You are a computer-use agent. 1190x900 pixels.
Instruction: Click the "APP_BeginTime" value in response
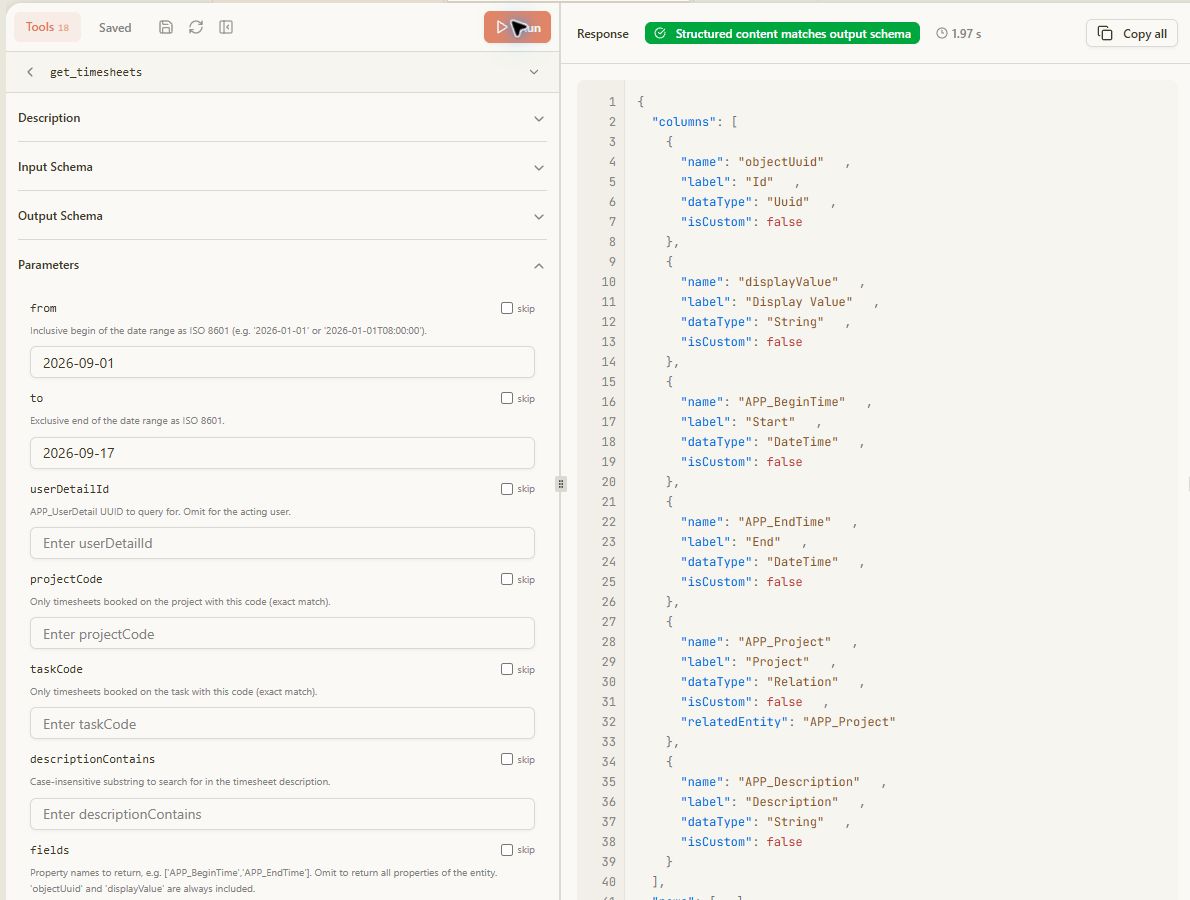(792, 401)
